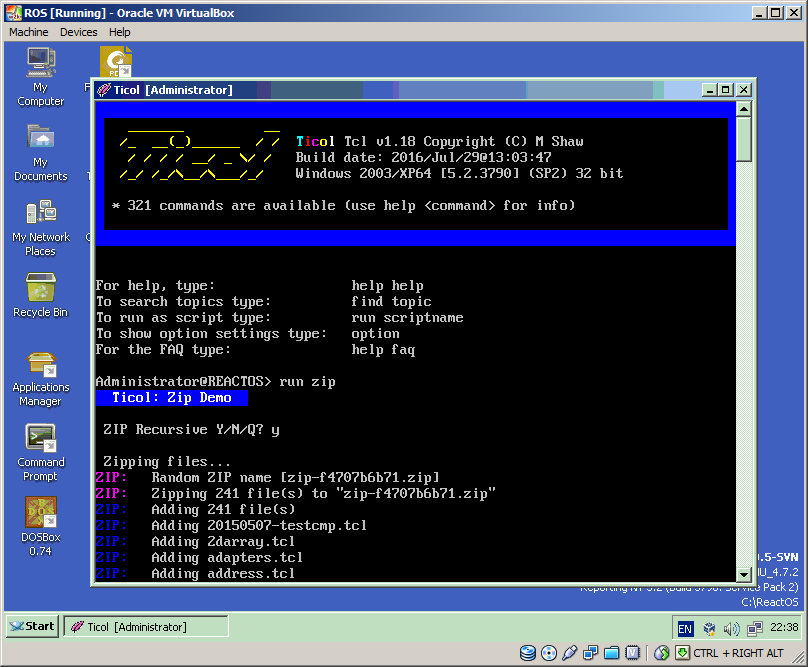The image size is (808, 667).
Task: Select the DOSBox 0.74 desktop icon
Action: tap(41, 527)
